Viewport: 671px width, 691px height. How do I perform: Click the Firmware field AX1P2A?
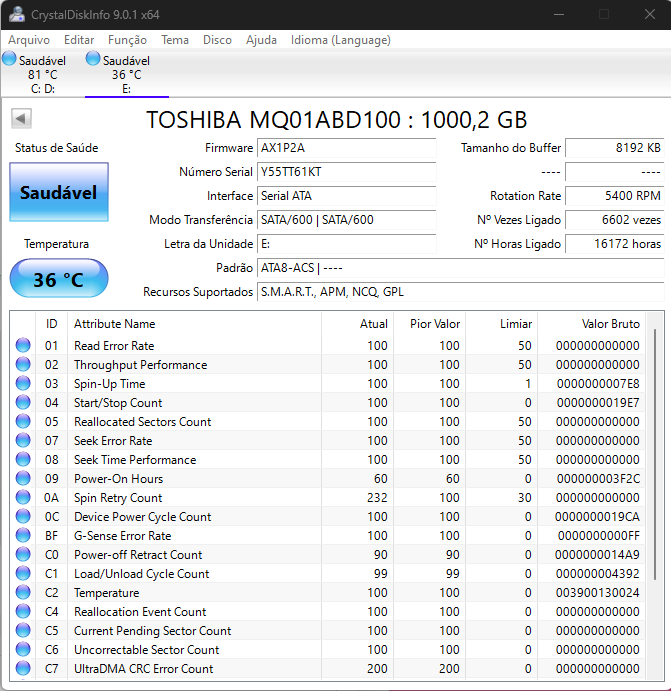346,148
